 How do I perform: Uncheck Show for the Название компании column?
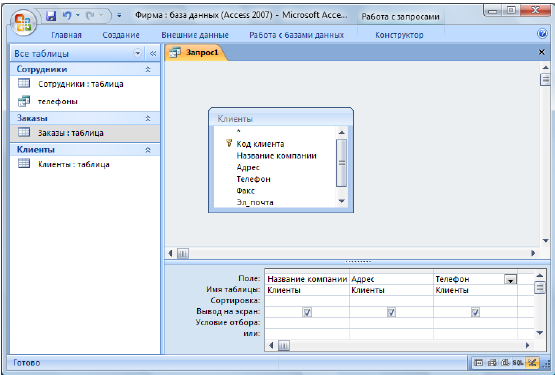click(307, 312)
